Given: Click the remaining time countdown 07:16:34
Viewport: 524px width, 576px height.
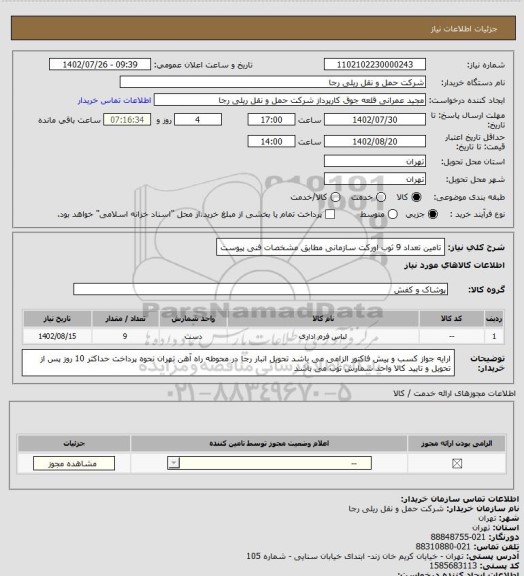Looking at the screenshot, I should [127, 120].
